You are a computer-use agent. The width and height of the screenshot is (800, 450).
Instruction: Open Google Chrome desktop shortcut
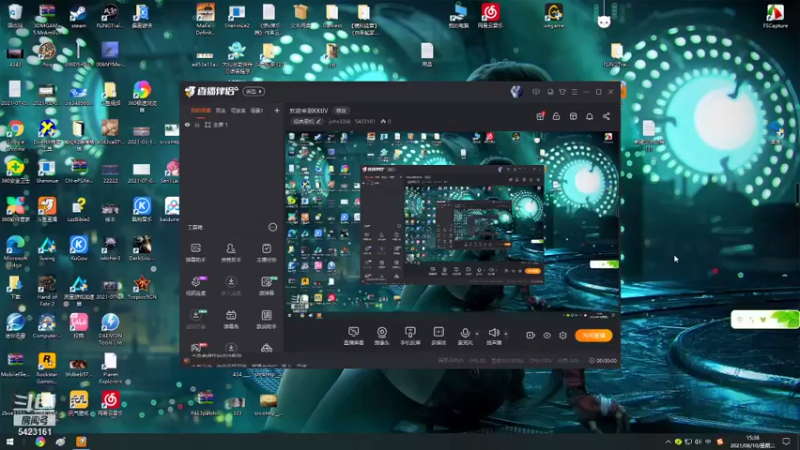click(x=15, y=135)
